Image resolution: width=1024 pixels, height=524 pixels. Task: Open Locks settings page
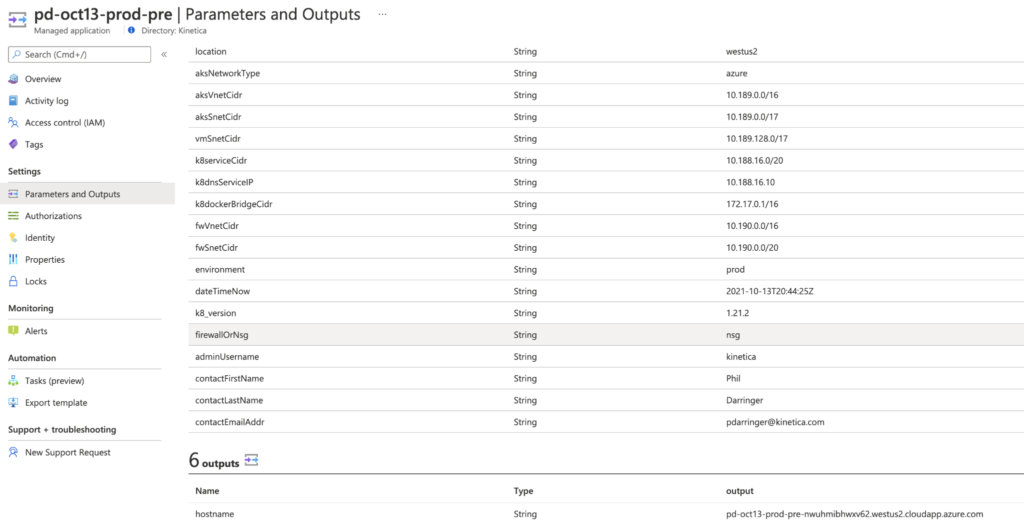[36, 281]
